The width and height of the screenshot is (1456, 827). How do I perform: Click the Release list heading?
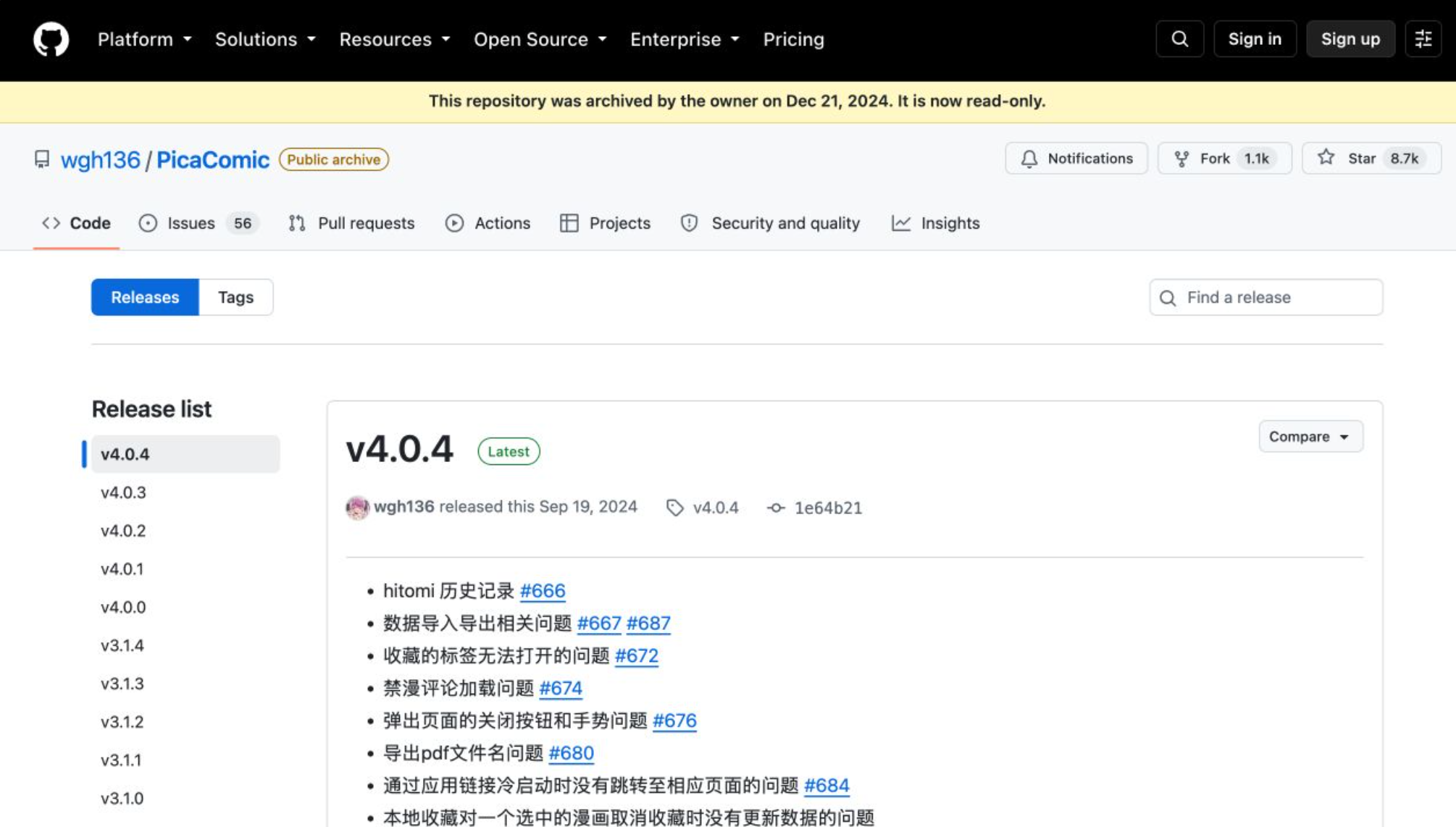[151, 409]
